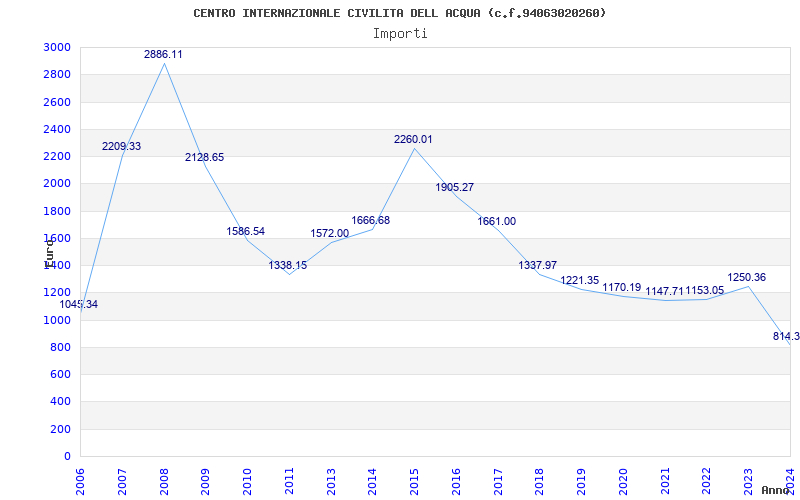Click the 2017 x-axis year label
This screenshot has width=800, height=500.
tap(498, 482)
